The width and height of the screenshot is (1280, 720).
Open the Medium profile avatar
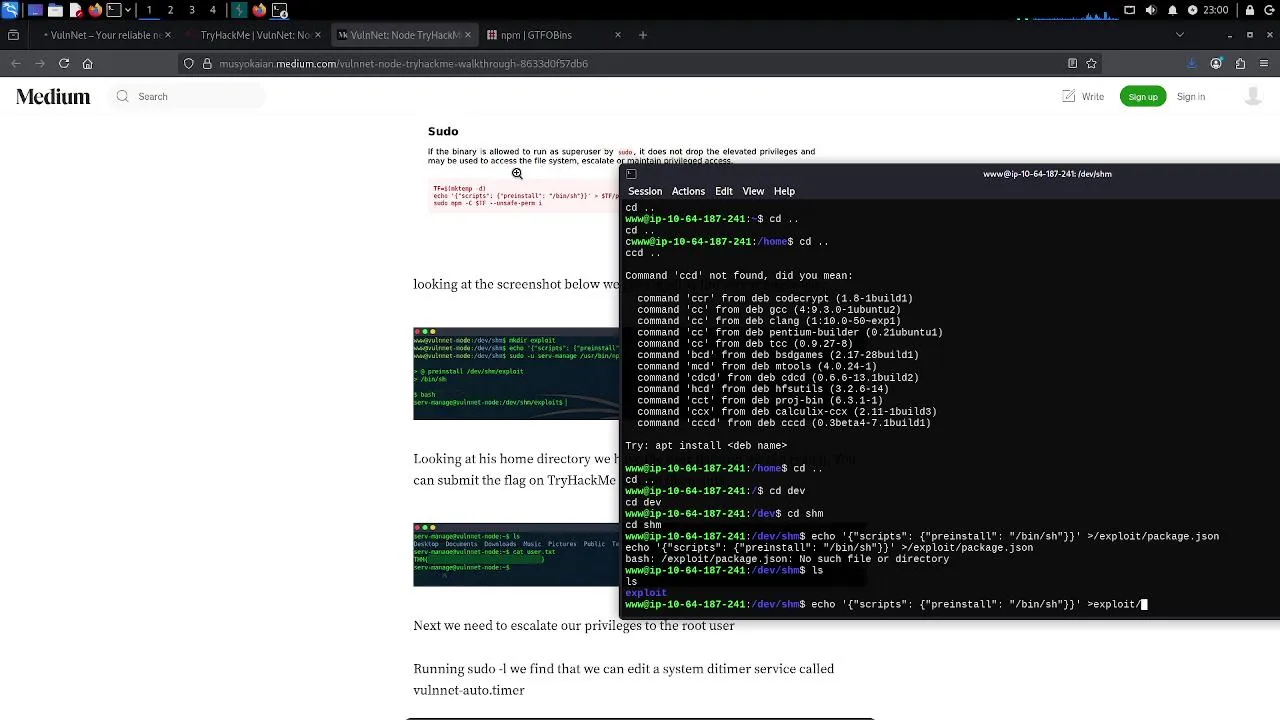pyautogui.click(x=1253, y=96)
